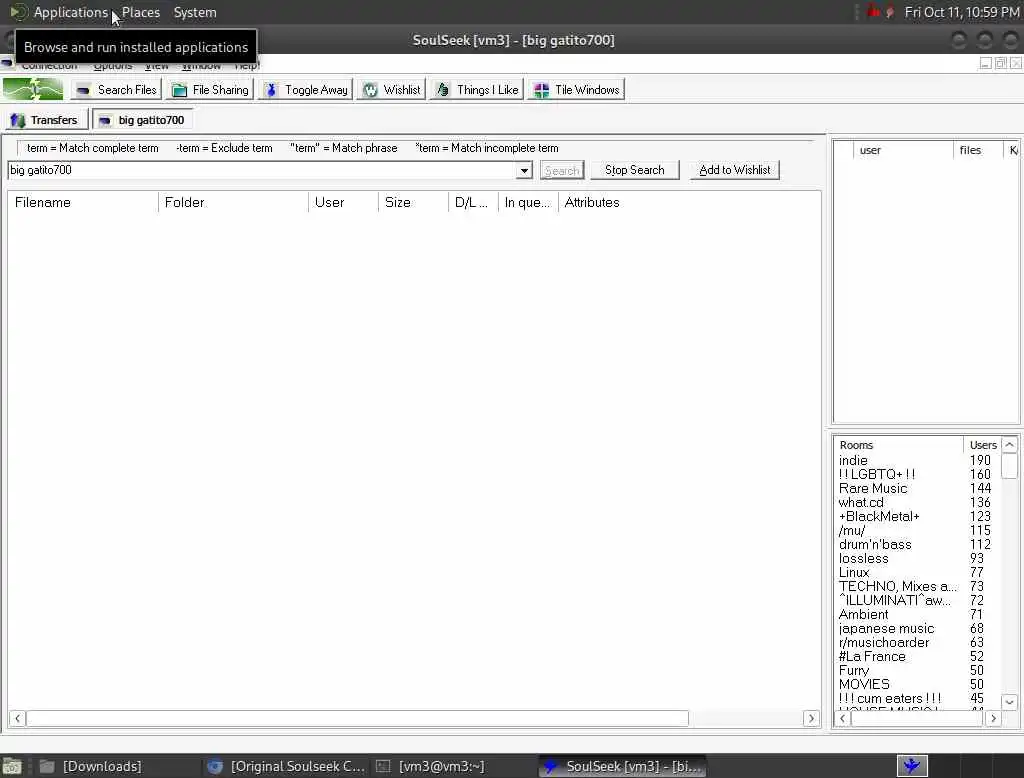Open the System menu
Screen dimensions: 1024x778
195,12
